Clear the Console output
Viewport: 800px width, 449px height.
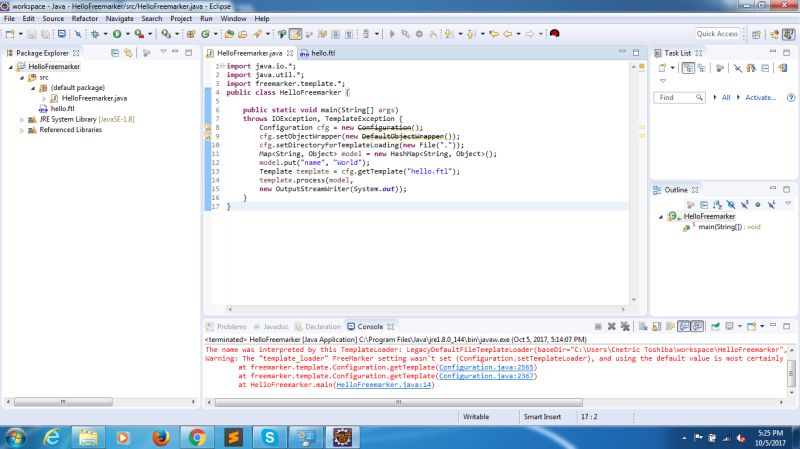(x=643, y=327)
